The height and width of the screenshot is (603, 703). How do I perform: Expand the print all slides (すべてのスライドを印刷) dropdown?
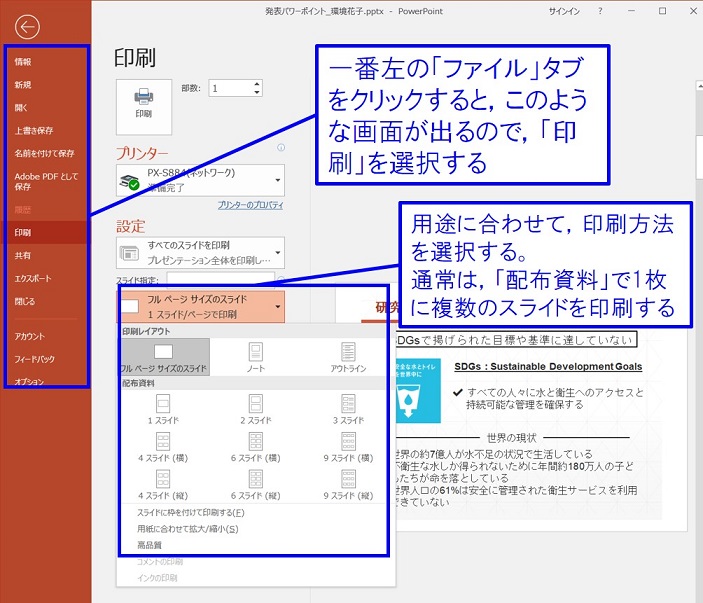(x=200, y=252)
